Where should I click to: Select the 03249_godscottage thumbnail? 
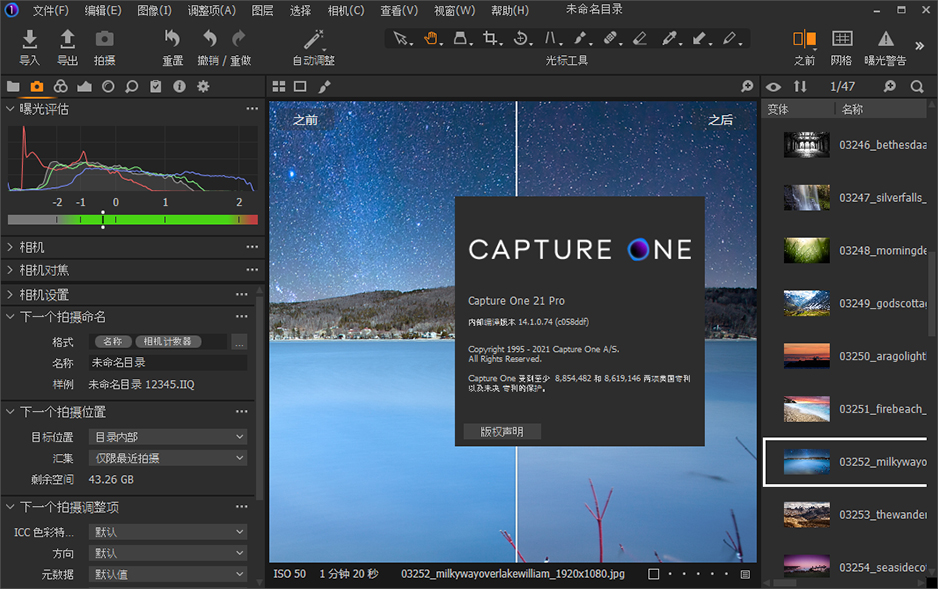[x=806, y=303]
